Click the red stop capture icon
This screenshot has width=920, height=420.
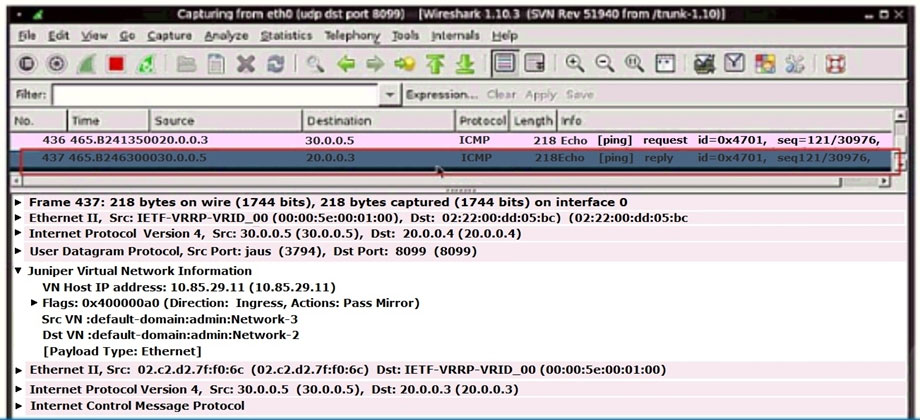[115, 63]
